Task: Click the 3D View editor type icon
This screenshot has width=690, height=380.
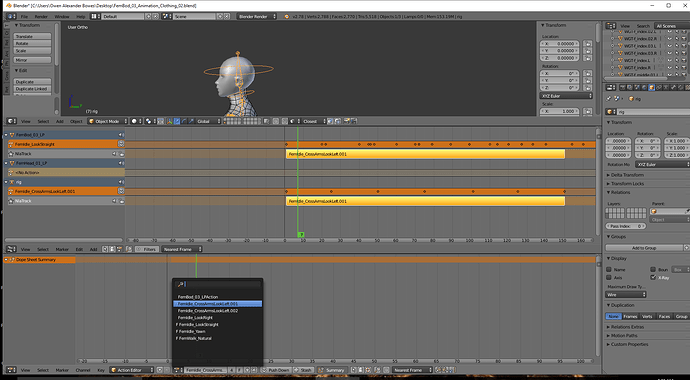Action: (x=11, y=121)
